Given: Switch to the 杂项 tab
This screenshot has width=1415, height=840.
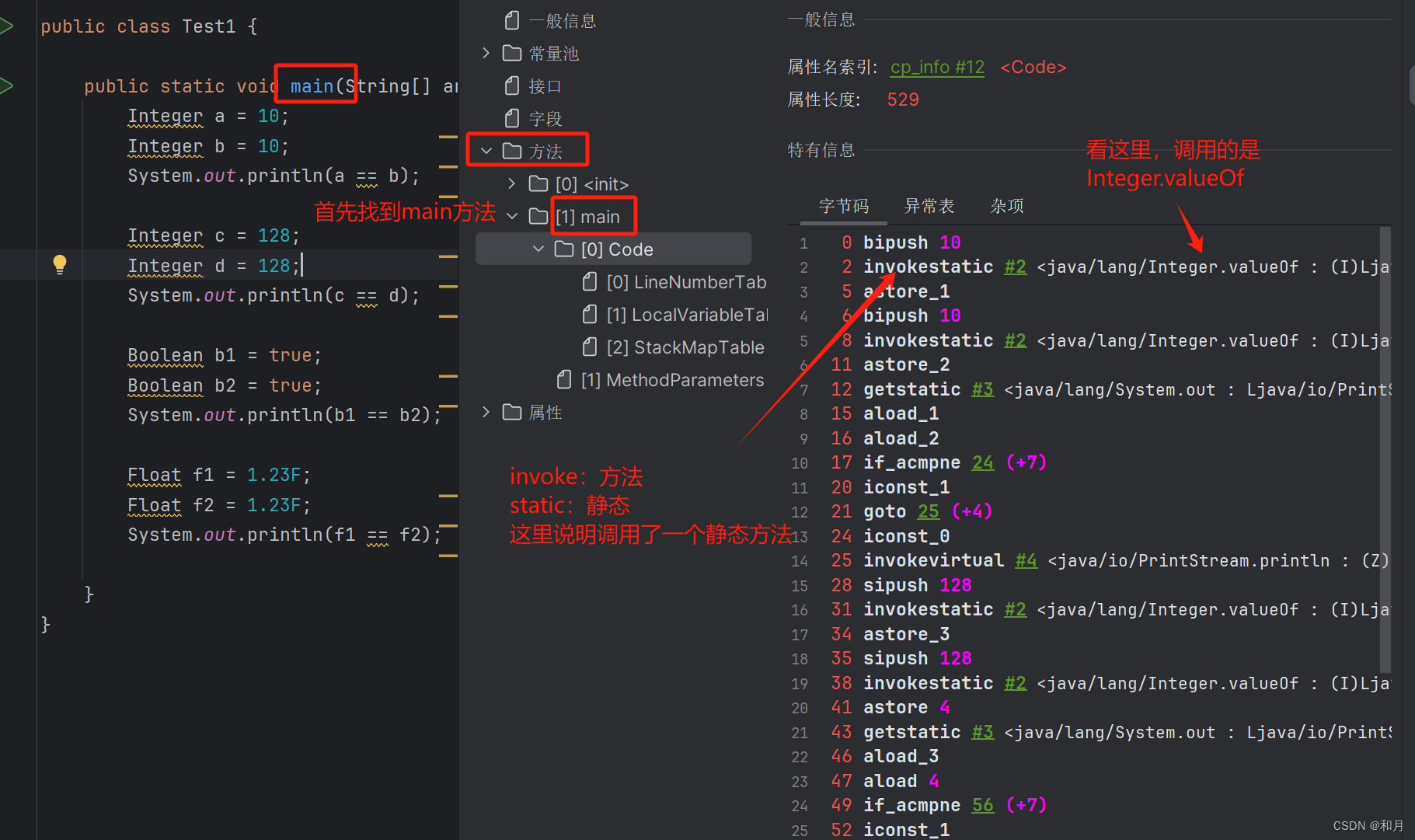Looking at the screenshot, I should click(1006, 205).
